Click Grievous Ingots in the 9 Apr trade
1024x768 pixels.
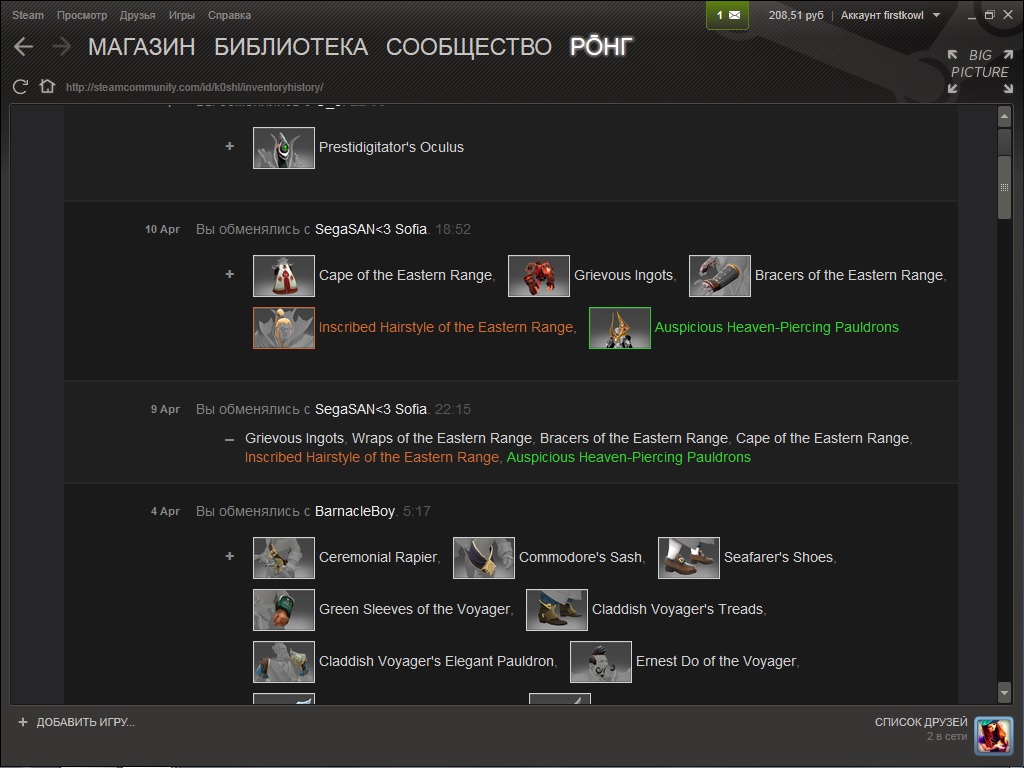coord(295,438)
